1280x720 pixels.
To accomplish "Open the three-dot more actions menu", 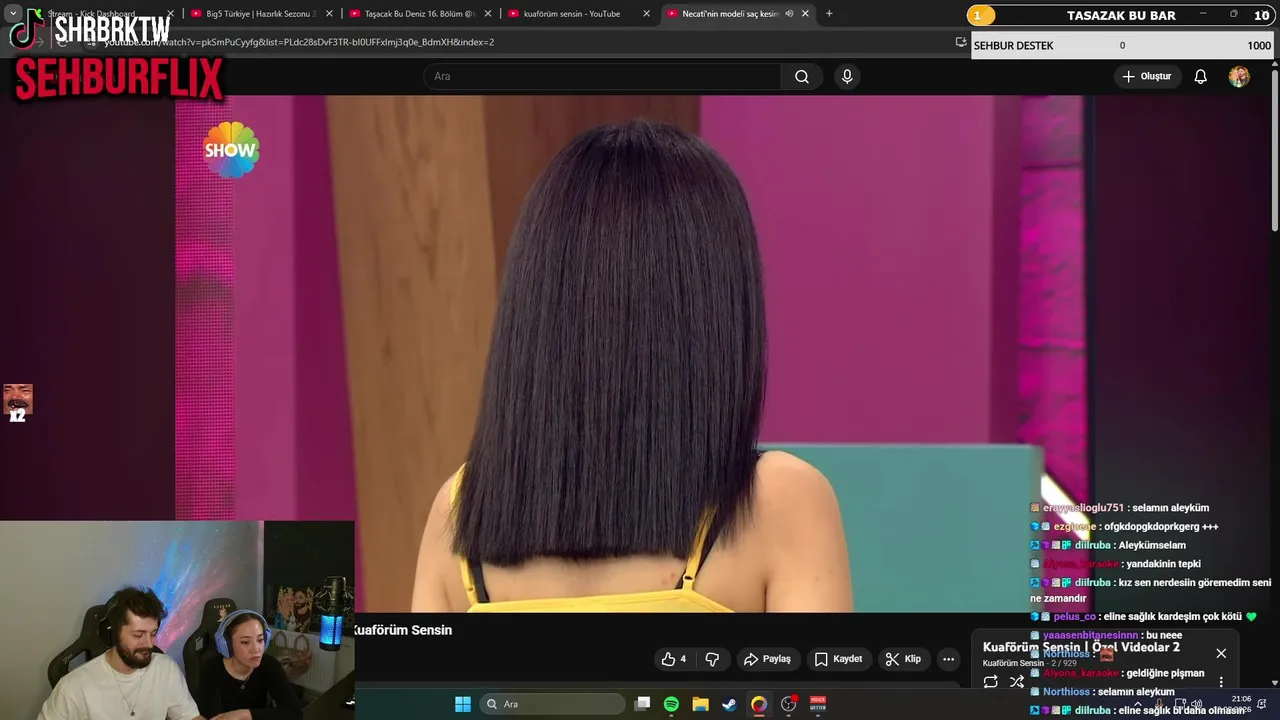I will 948,659.
